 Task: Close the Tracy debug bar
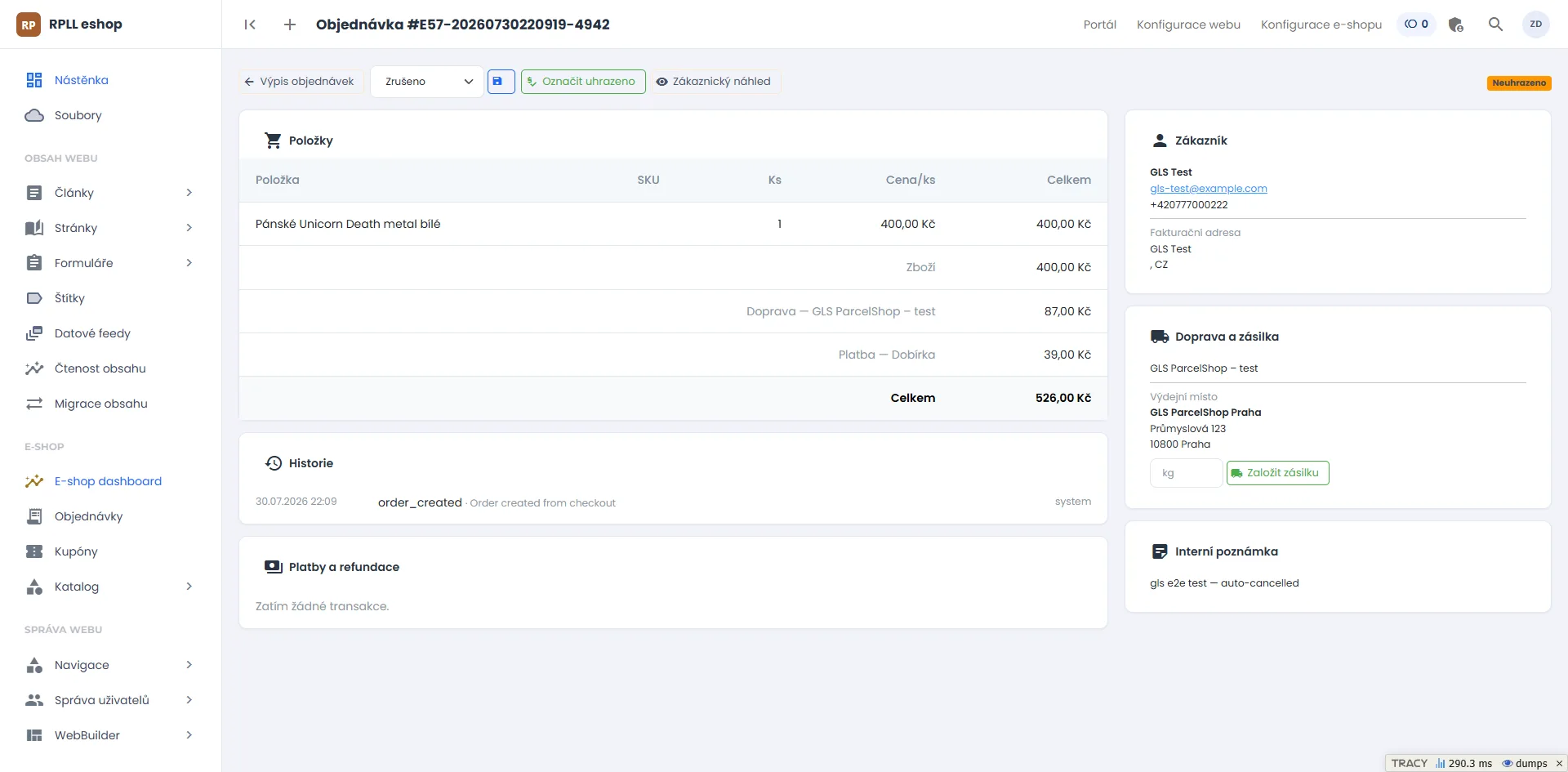pyautogui.click(x=1559, y=764)
